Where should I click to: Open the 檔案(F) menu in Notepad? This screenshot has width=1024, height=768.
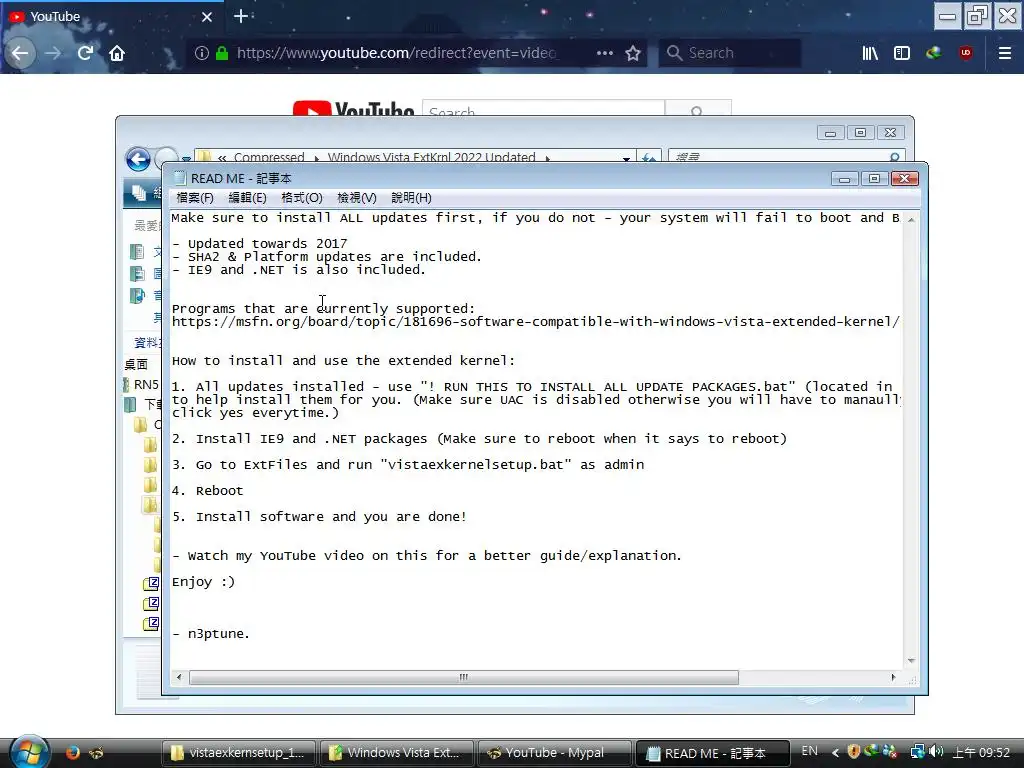pos(195,198)
